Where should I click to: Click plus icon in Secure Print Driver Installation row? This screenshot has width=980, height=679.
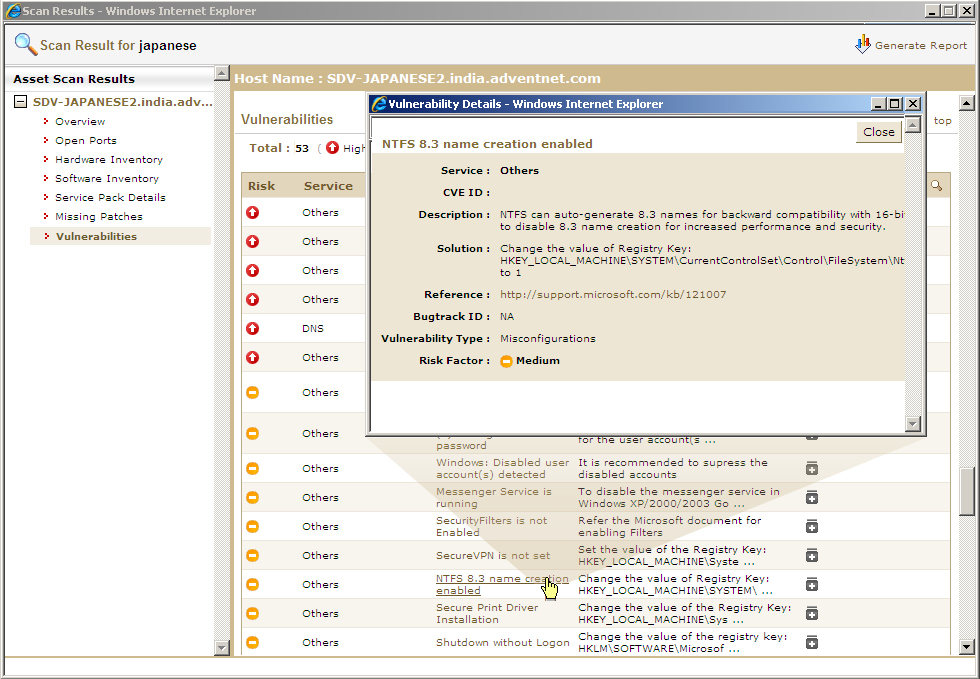pyautogui.click(x=812, y=614)
